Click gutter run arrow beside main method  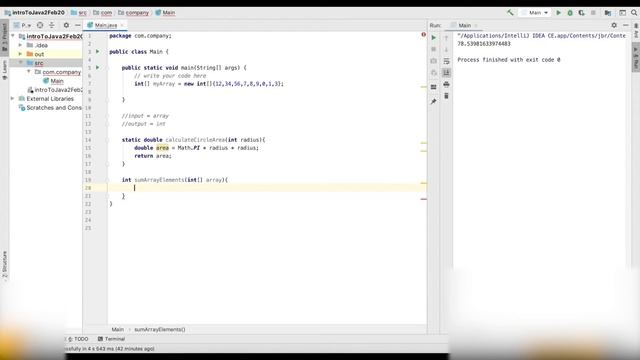coord(98,68)
